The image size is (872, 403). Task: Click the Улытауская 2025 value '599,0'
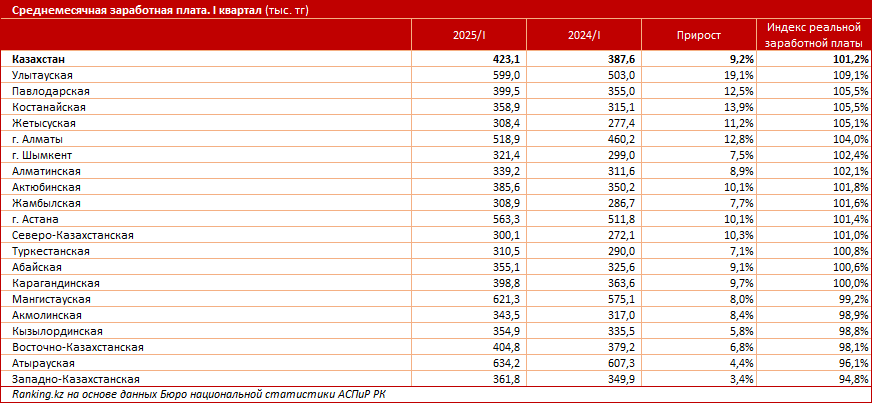click(508, 75)
